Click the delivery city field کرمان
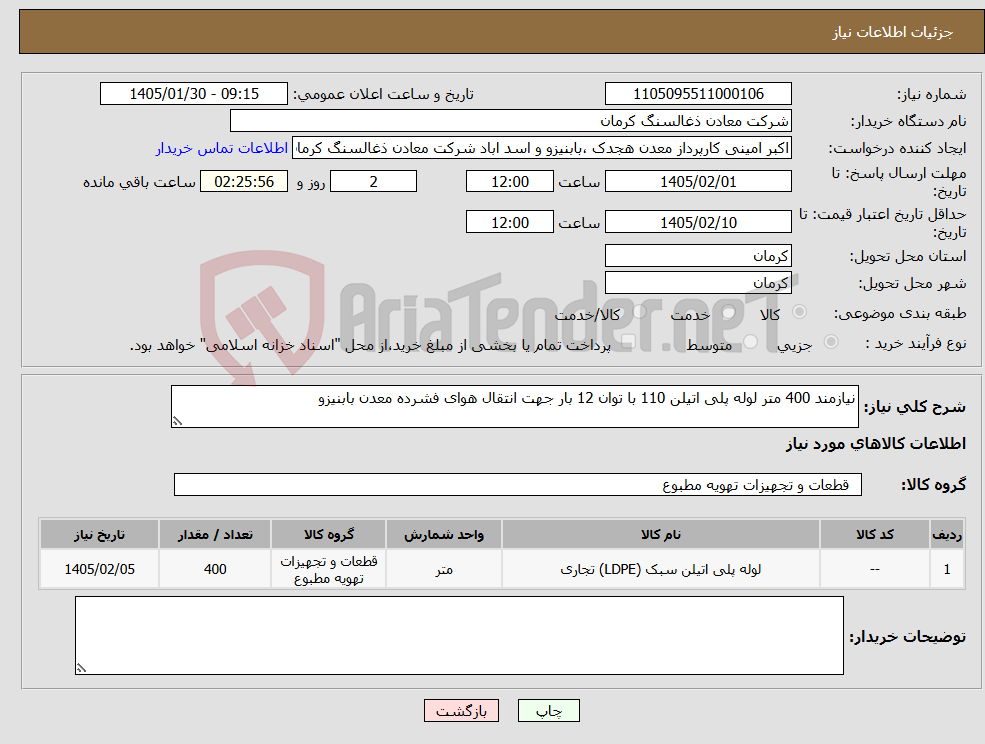 pos(698,283)
